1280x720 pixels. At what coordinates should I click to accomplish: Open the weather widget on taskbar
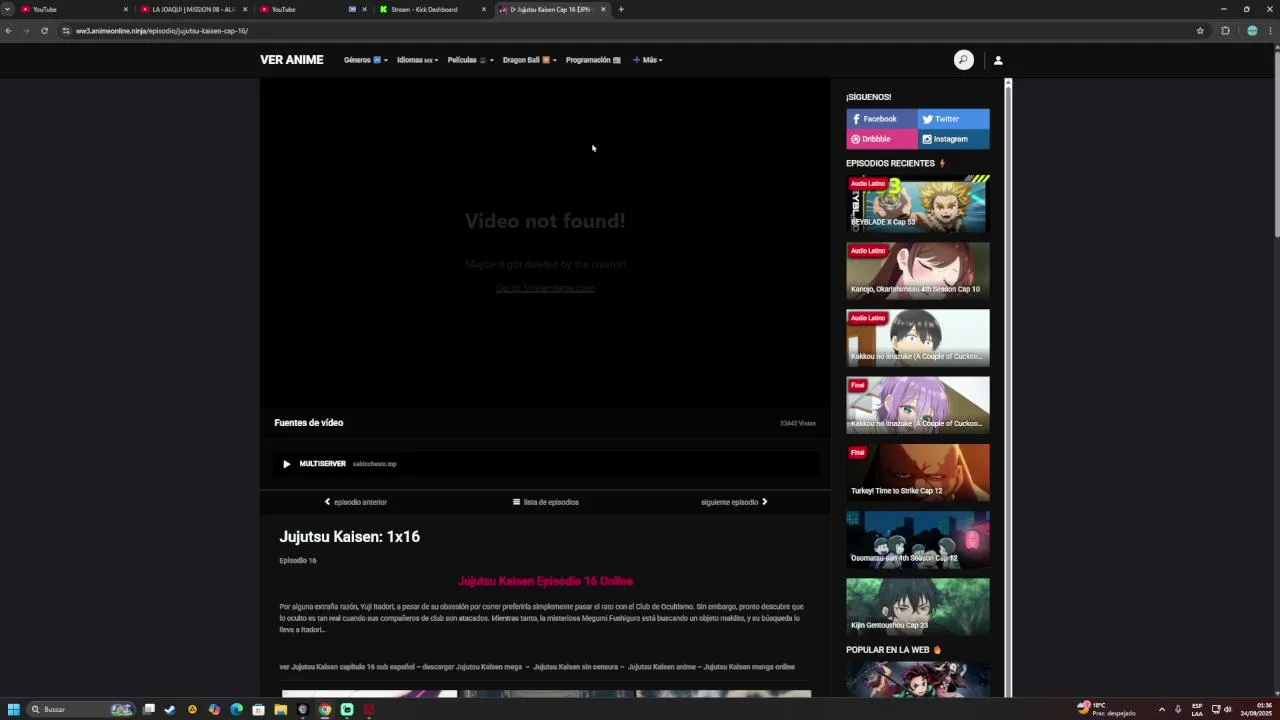pos(1106,709)
